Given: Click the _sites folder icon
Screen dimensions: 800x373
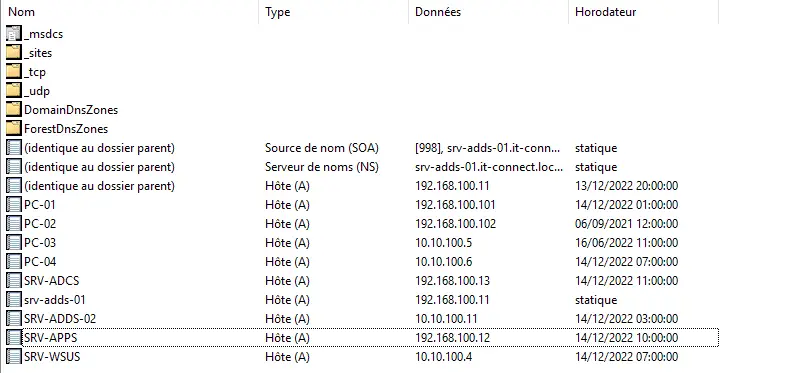Looking at the screenshot, I should [14, 53].
